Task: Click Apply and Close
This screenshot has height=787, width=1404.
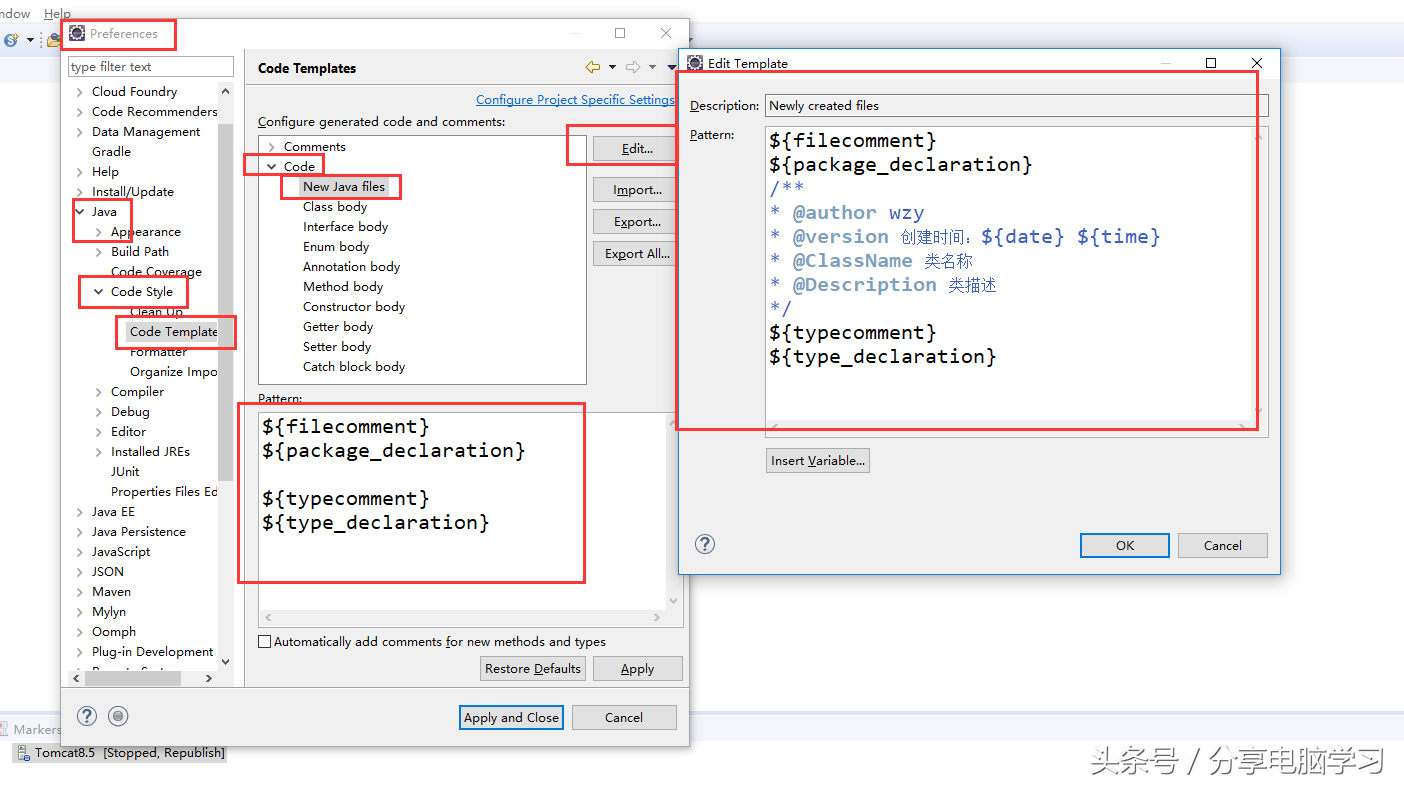Action: (x=511, y=717)
